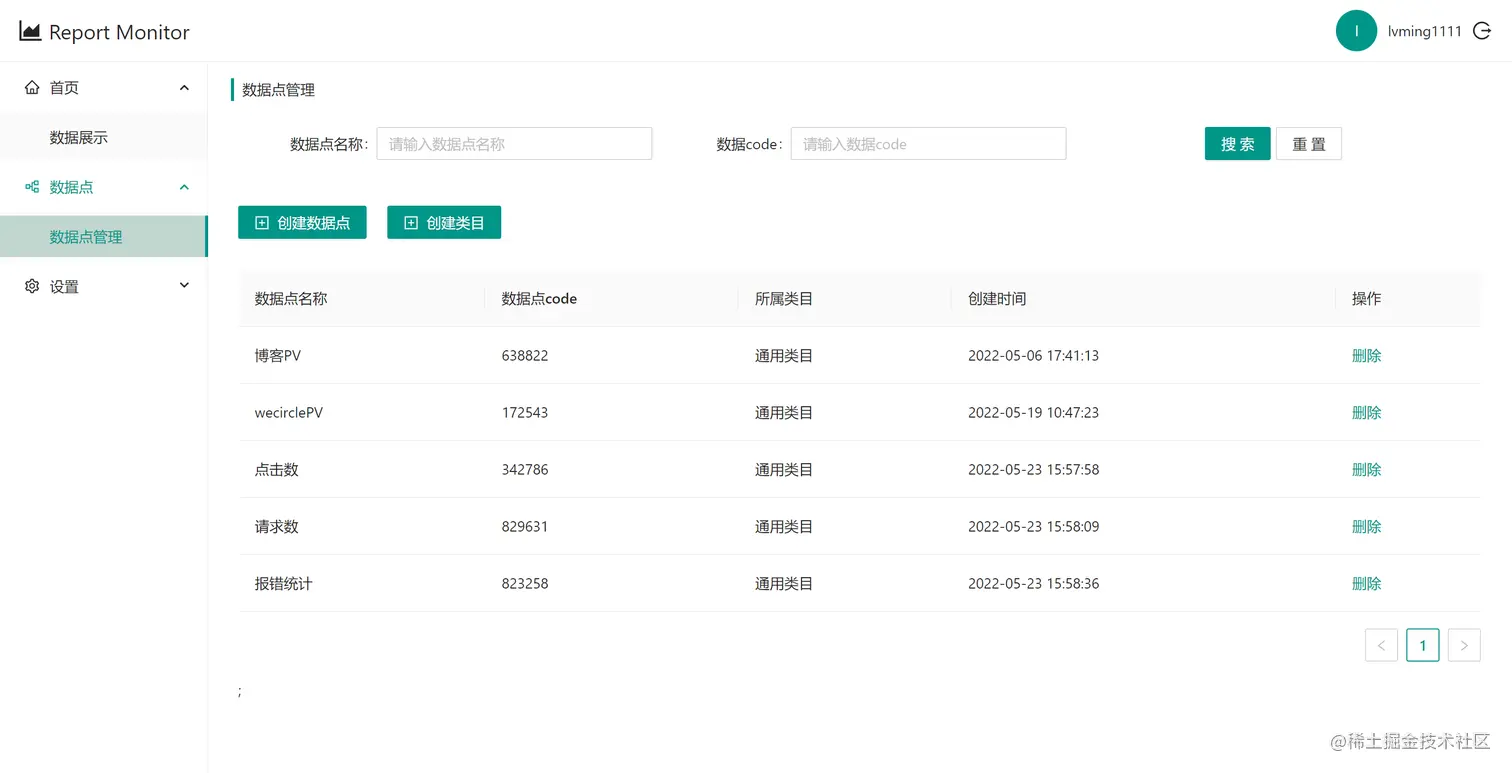Click the logout icon in the top right
This screenshot has height=773, width=1512.
pos(1482,30)
